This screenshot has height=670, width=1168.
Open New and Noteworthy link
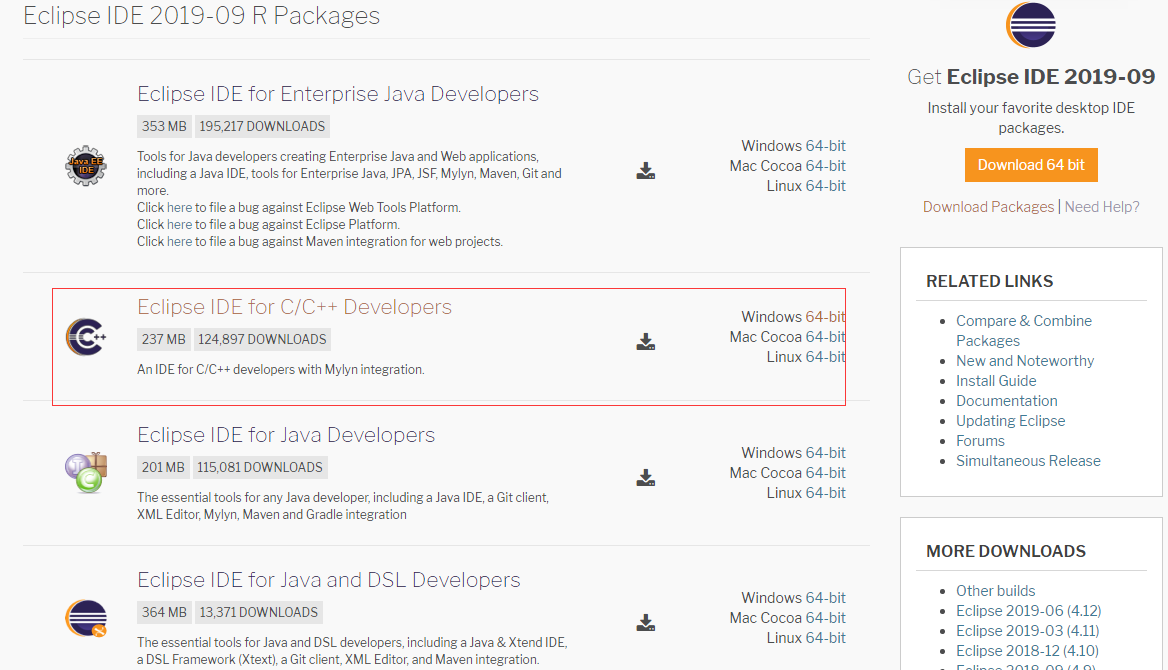pos(1025,361)
